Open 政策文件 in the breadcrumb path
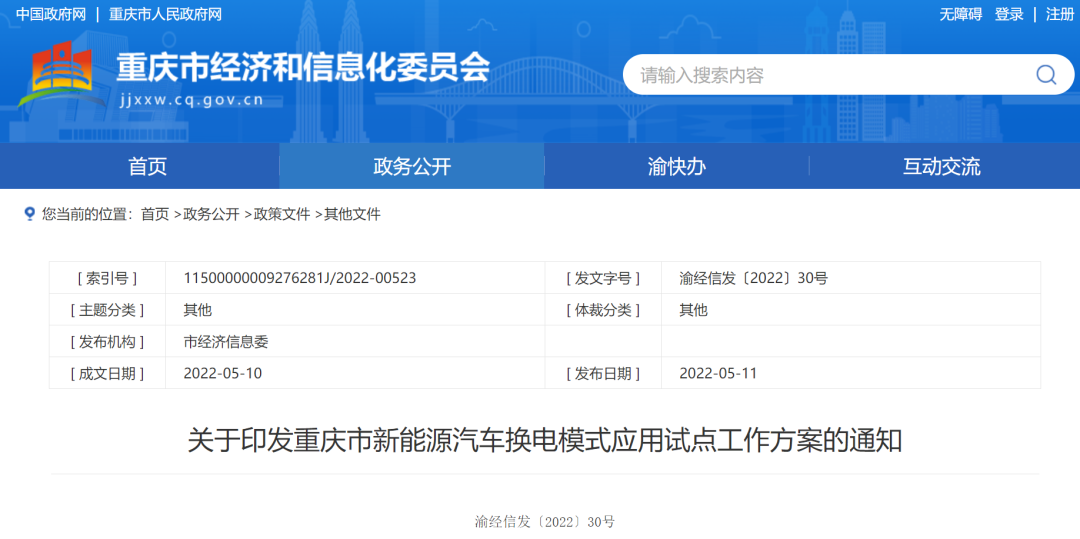Viewport: 1080px width, 539px height. 281,214
